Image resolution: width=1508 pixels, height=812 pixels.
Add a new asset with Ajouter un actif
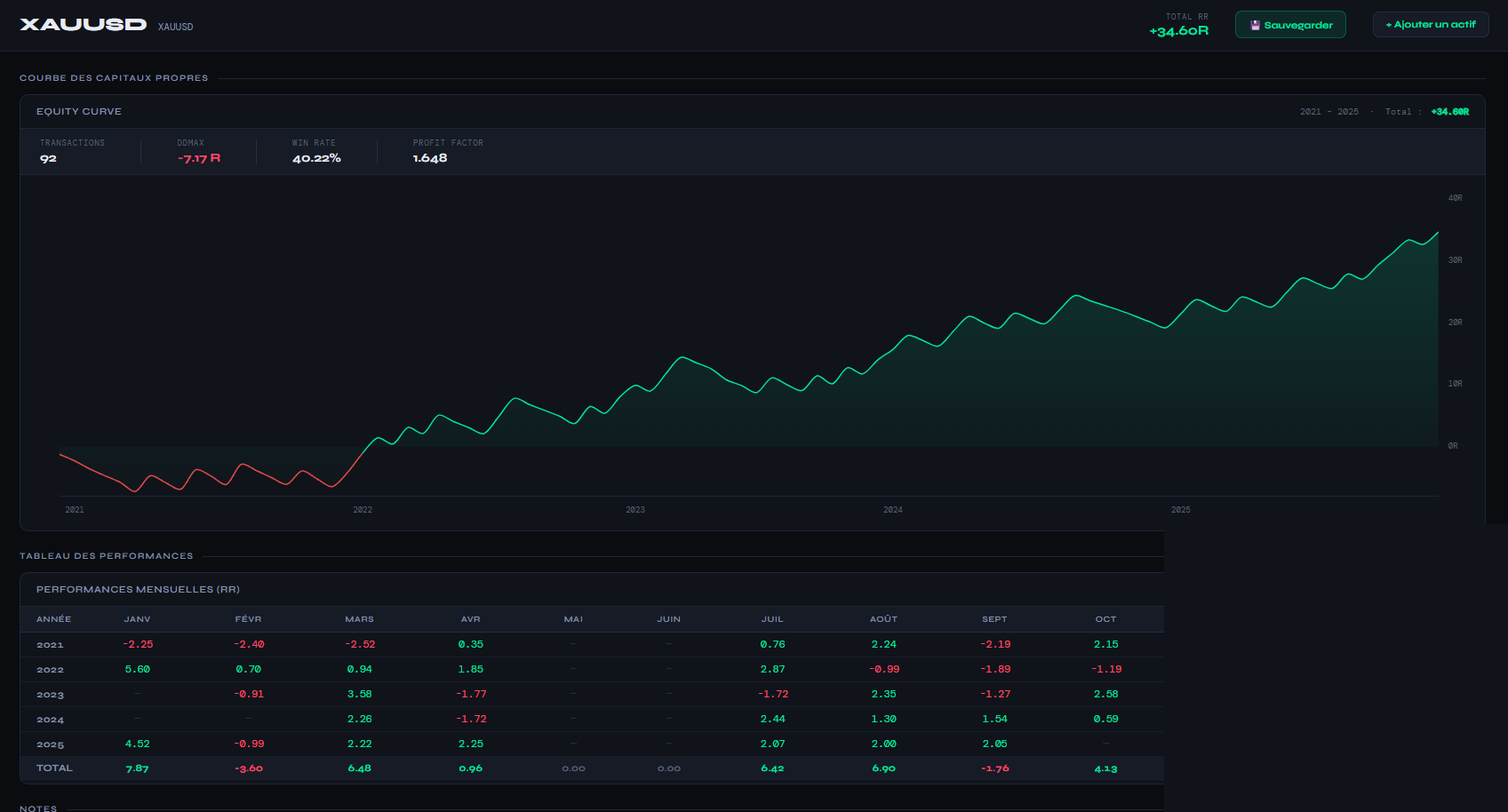click(x=1431, y=25)
